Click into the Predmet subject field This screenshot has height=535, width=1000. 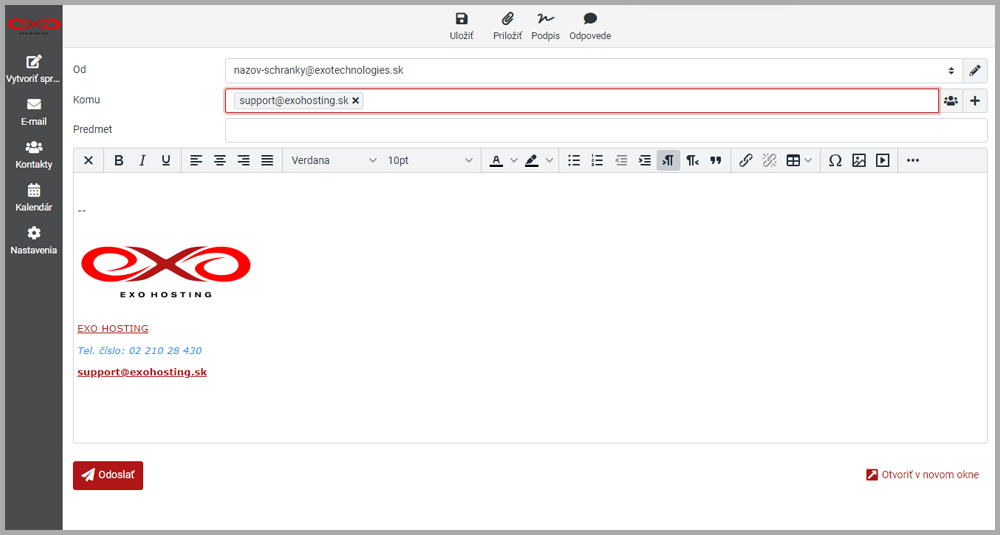605,130
